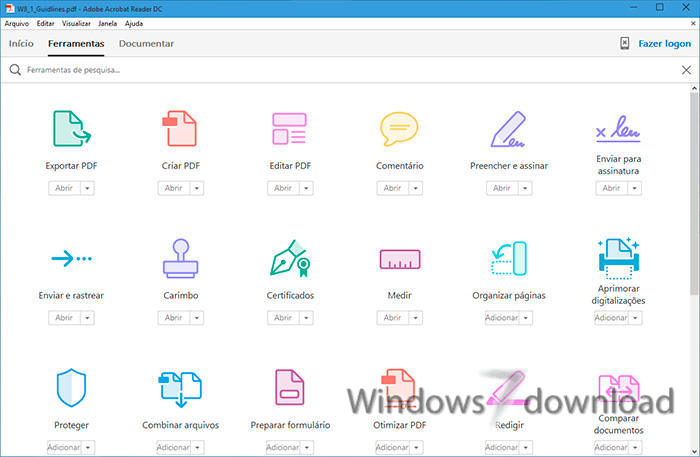Screen dimensions: 700x457
Task: Select the Preencher e assinar pen icon
Action: click(508, 129)
